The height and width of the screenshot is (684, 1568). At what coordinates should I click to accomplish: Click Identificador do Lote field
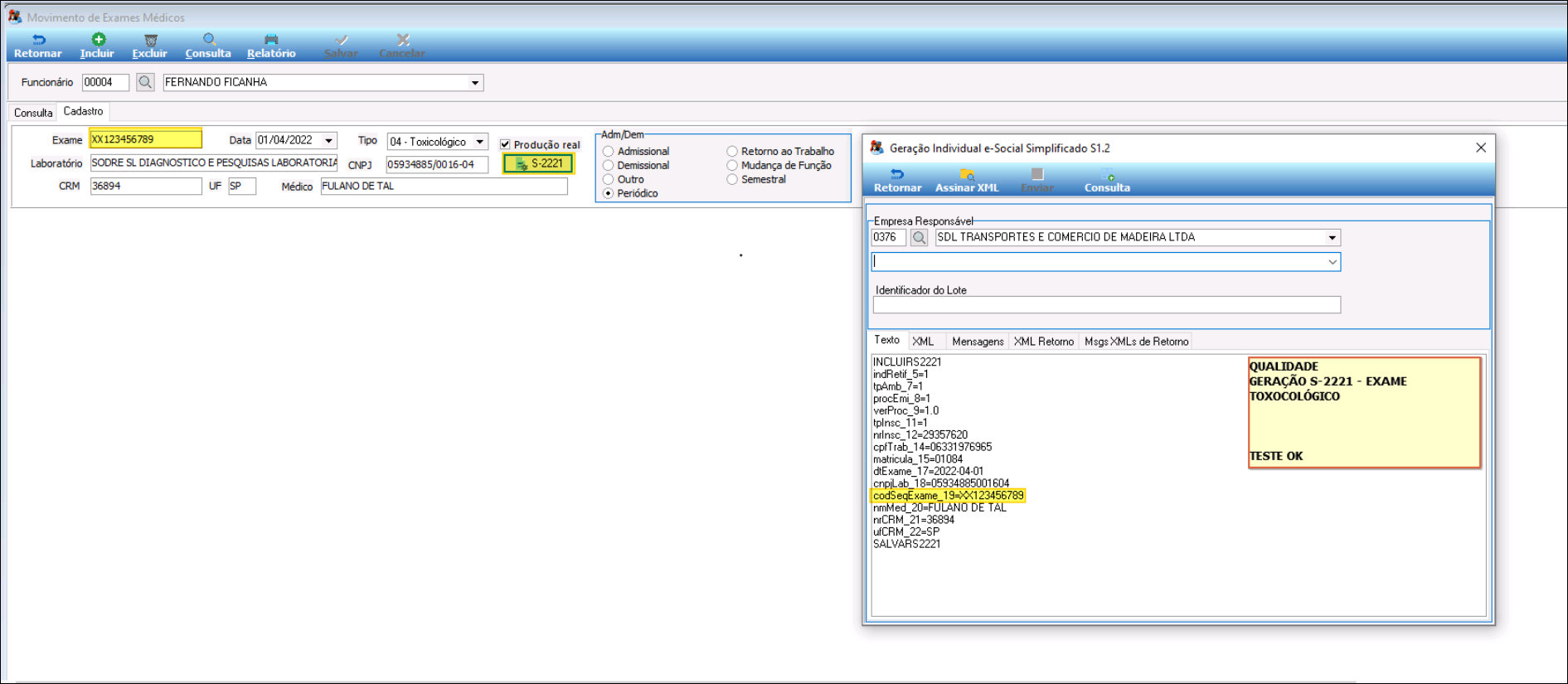tap(1106, 305)
